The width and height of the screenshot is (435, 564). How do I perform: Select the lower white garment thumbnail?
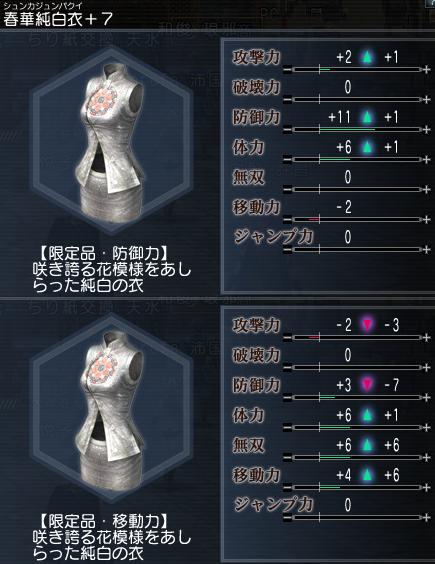tap(112, 410)
